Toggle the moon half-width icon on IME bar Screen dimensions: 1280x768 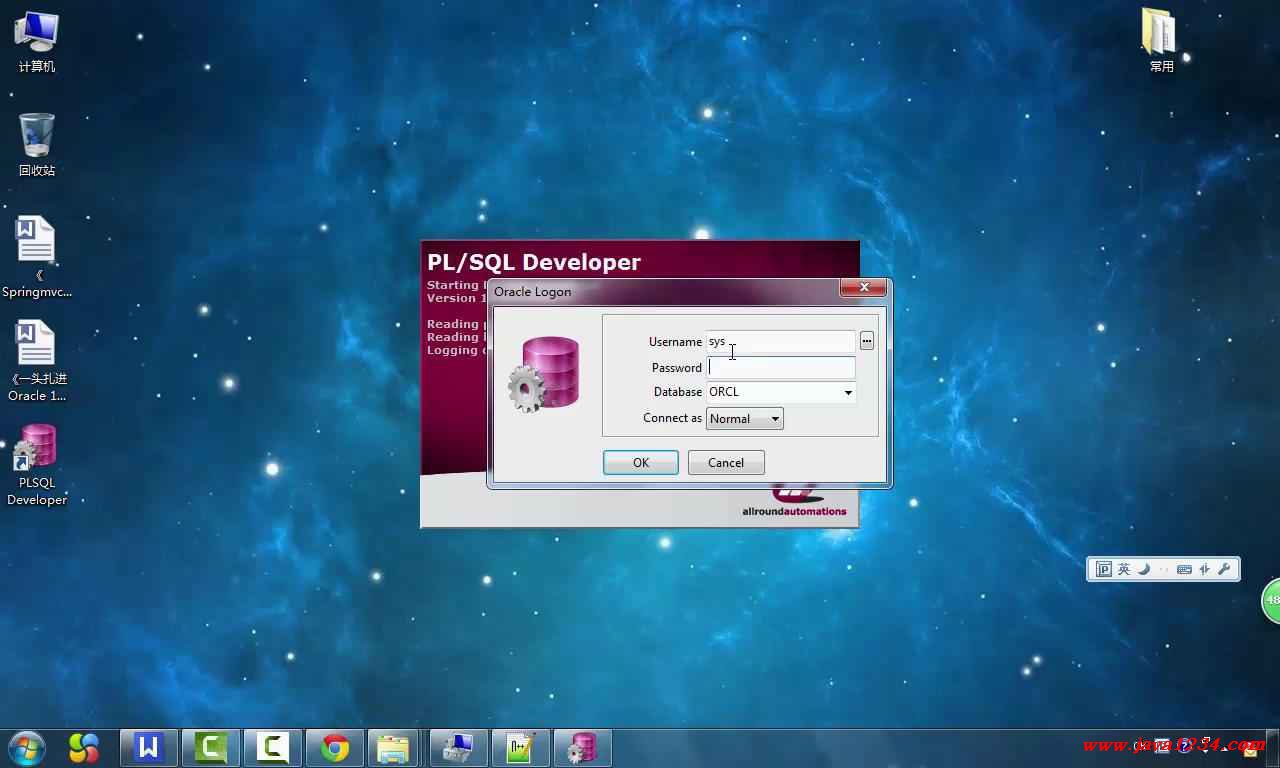(1144, 569)
